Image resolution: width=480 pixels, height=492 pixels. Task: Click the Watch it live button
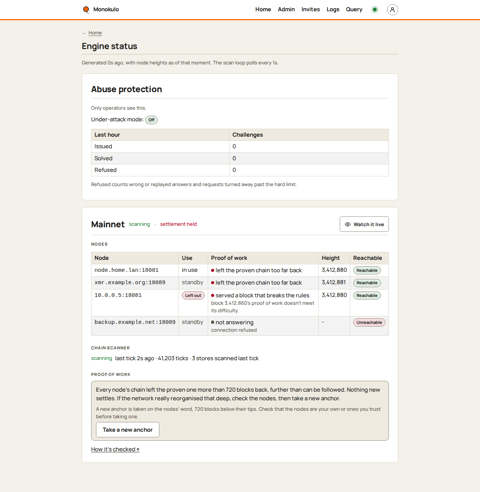pyautogui.click(x=364, y=224)
